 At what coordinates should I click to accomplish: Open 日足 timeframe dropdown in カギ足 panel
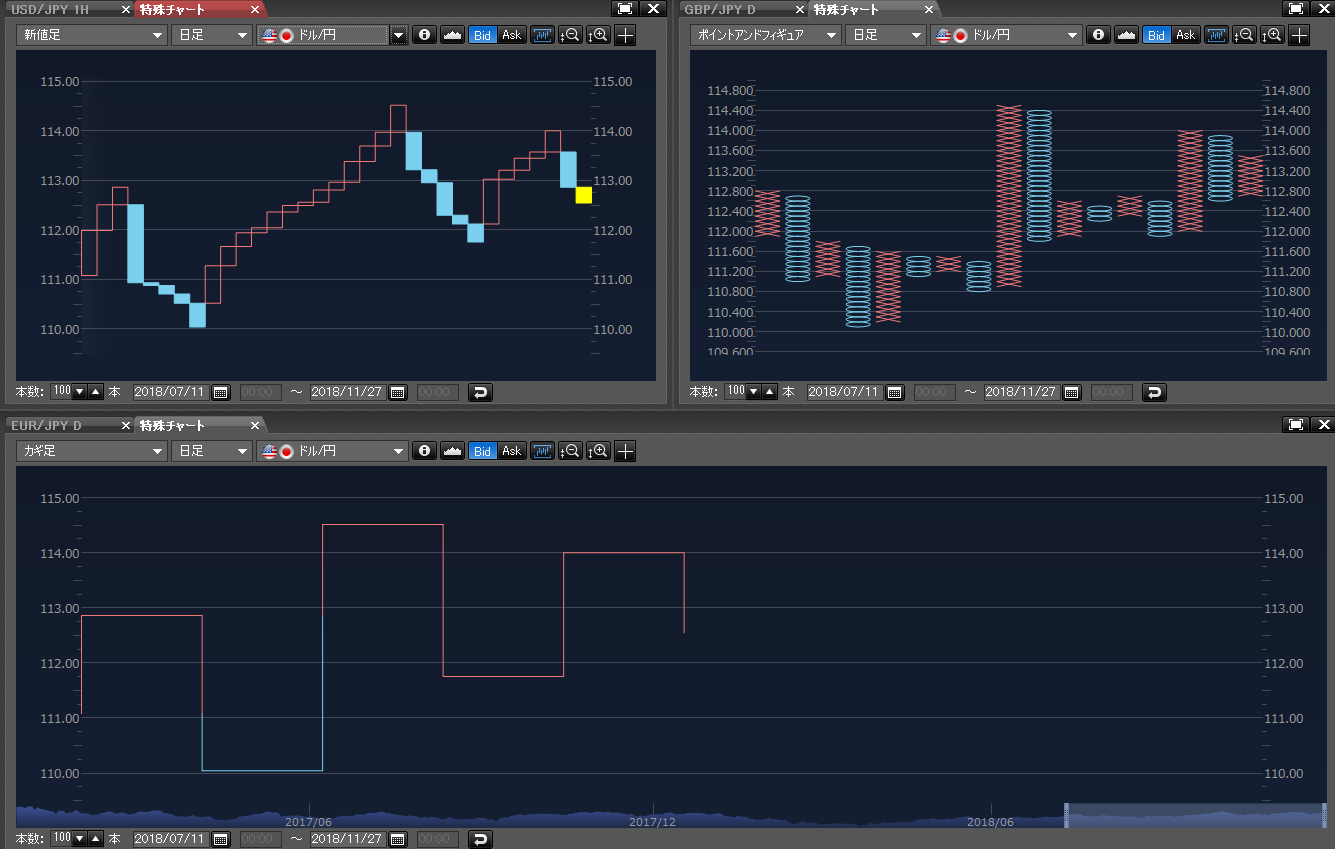click(211, 451)
